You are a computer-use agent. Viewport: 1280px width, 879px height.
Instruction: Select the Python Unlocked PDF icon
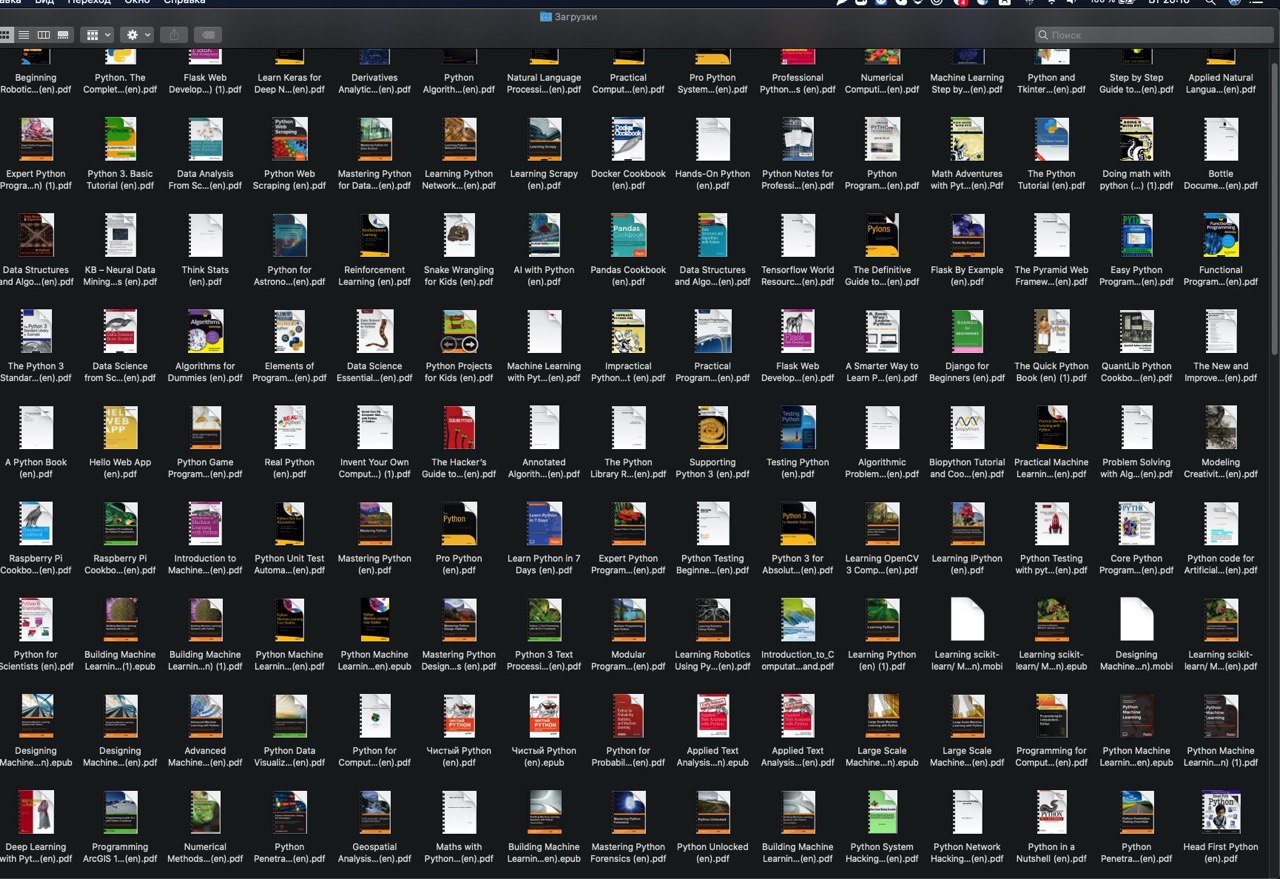pyautogui.click(x=713, y=812)
